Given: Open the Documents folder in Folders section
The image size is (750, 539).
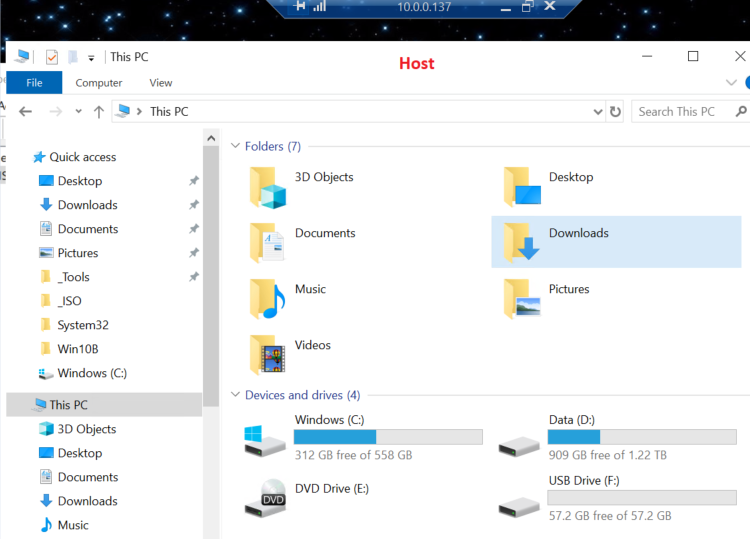Looking at the screenshot, I should click(x=267, y=243).
